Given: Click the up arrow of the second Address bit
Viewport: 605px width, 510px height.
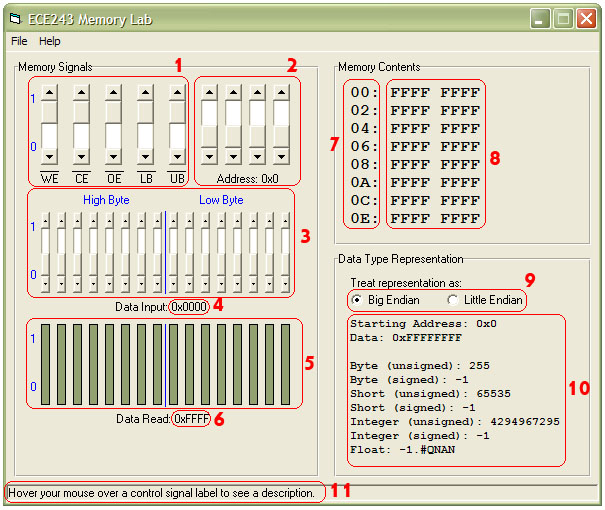Looking at the screenshot, I should click(x=233, y=93).
